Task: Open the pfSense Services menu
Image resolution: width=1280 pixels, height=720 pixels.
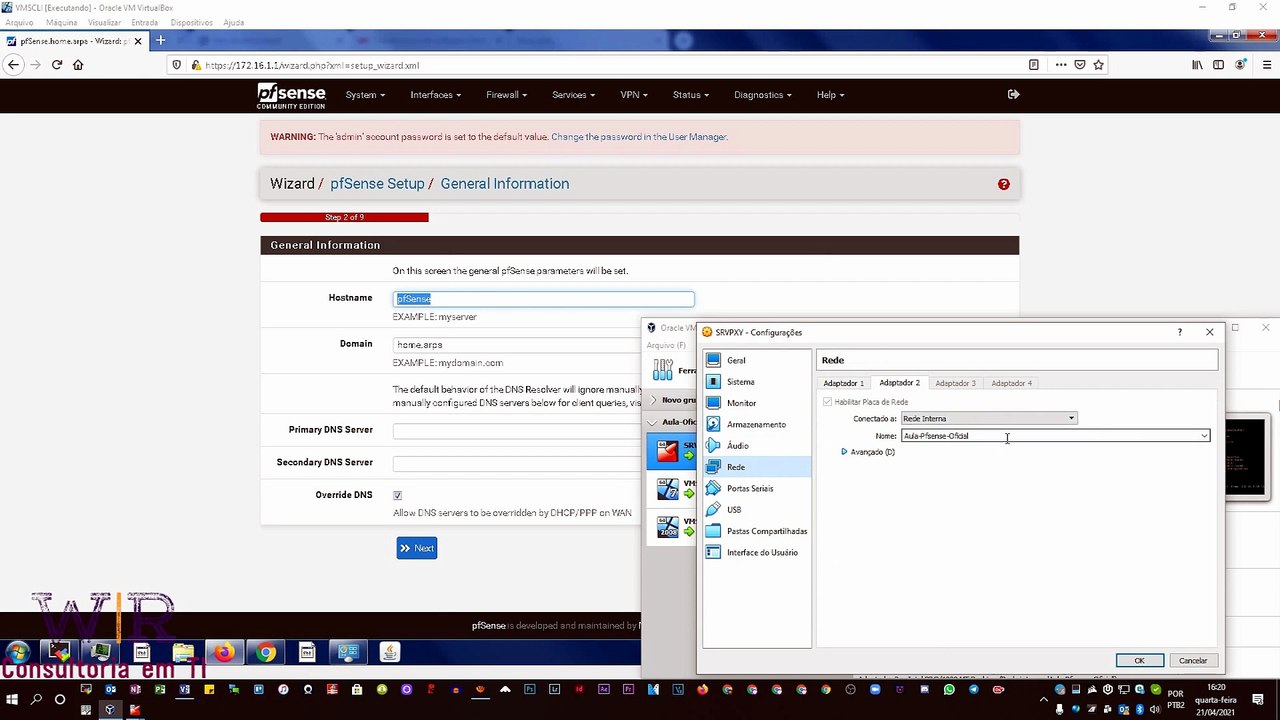Action: coord(574,95)
